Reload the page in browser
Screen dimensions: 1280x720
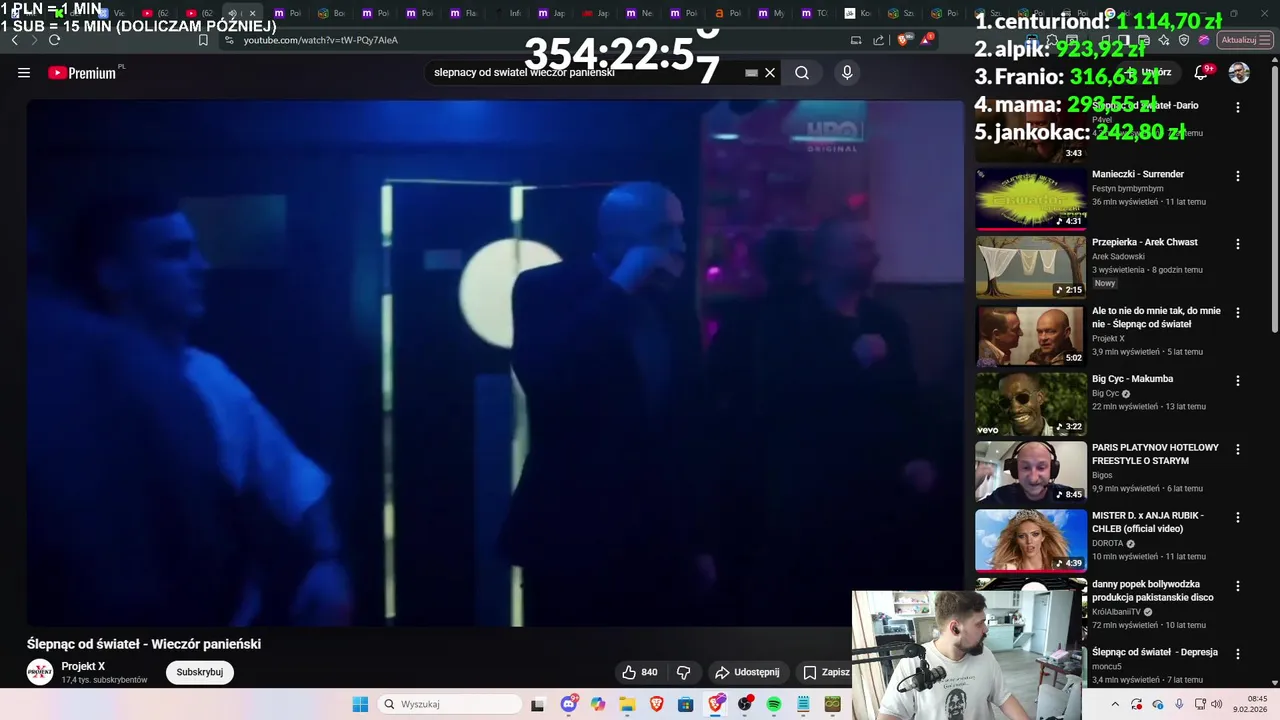pyautogui.click(x=54, y=40)
